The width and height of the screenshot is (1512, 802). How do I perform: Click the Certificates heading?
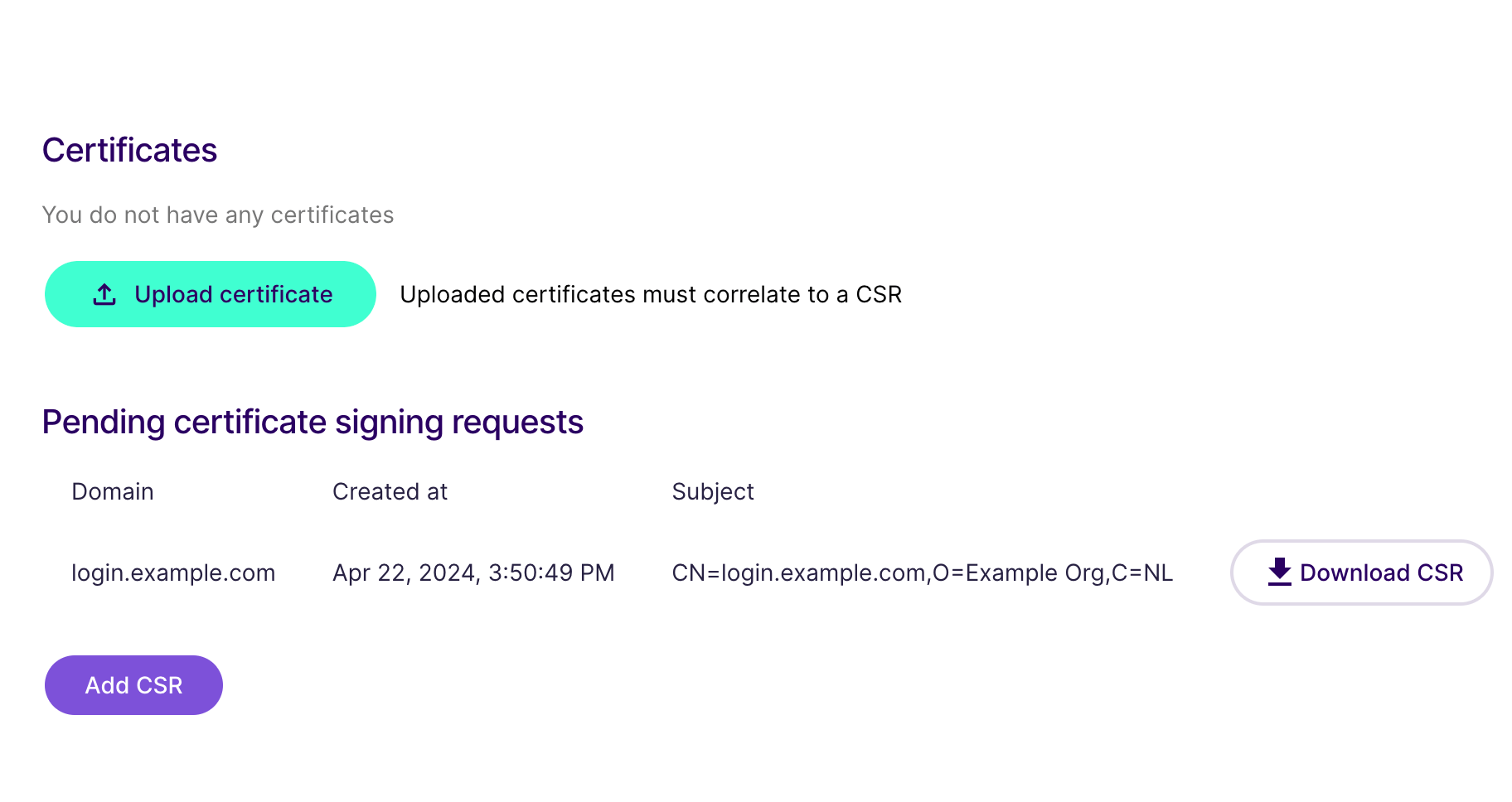[x=129, y=150]
